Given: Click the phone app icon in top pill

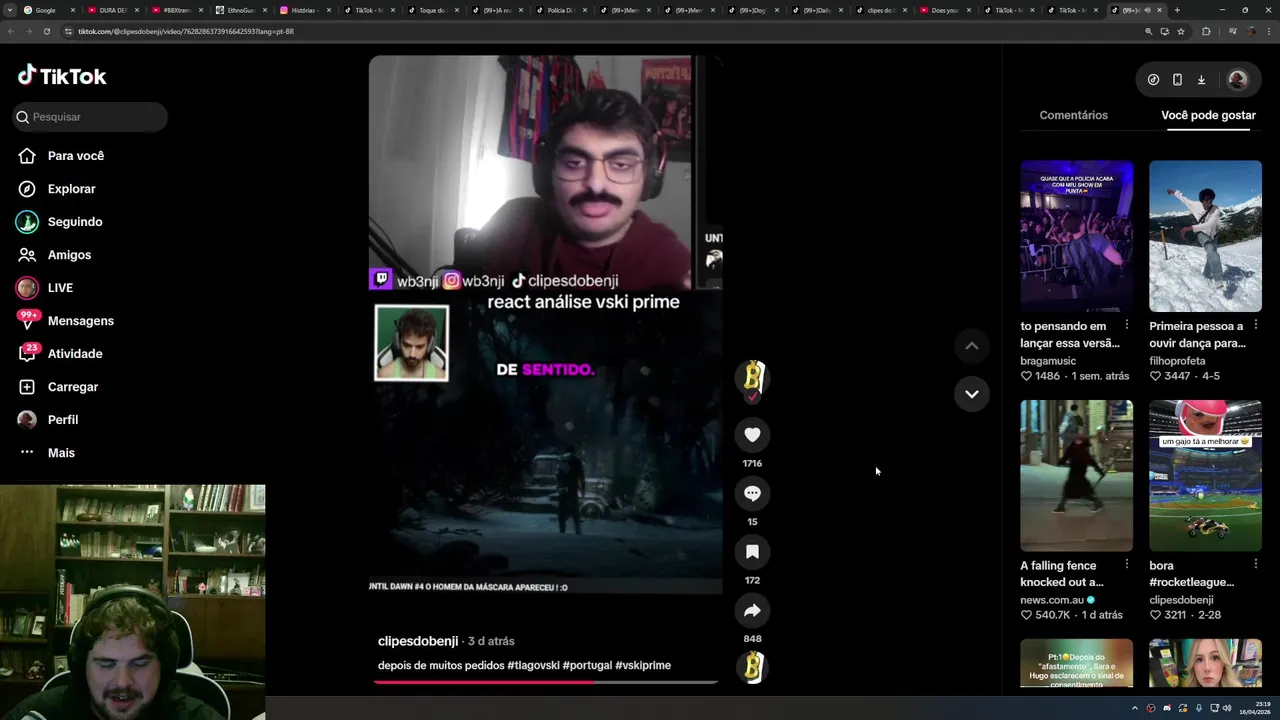Looking at the screenshot, I should coord(1177,80).
